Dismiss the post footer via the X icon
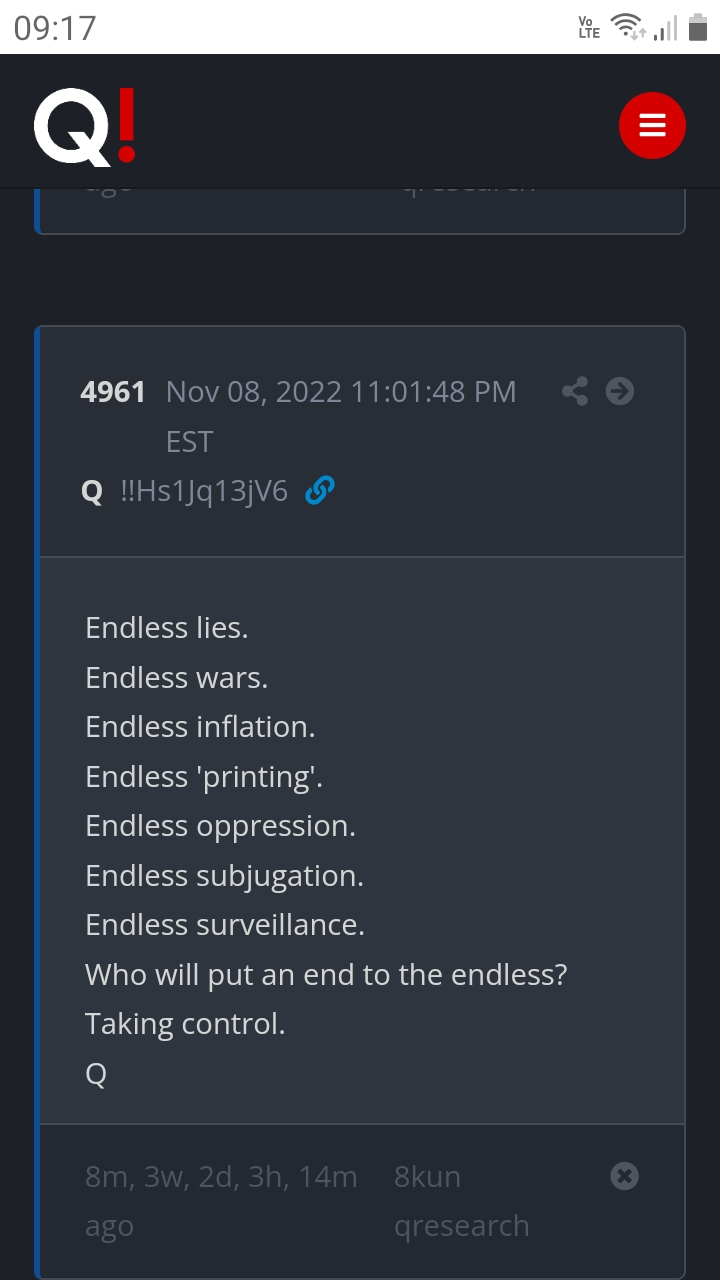Viewport: 720px width, 1280px height. click(x=624, y=1176)
